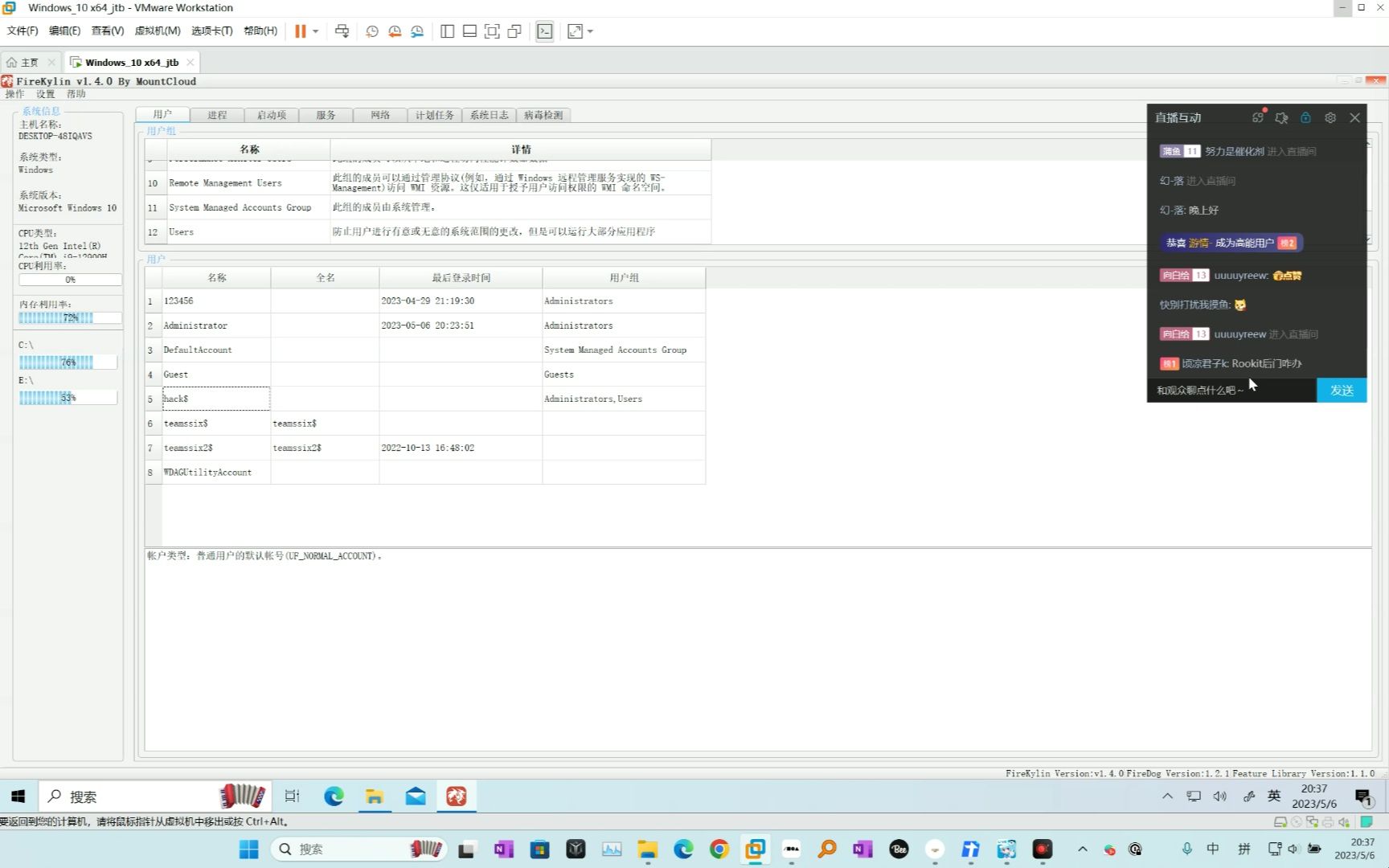
Task: Open the dropdown arrow beside the pause button
Action: (x=315, y=31)
